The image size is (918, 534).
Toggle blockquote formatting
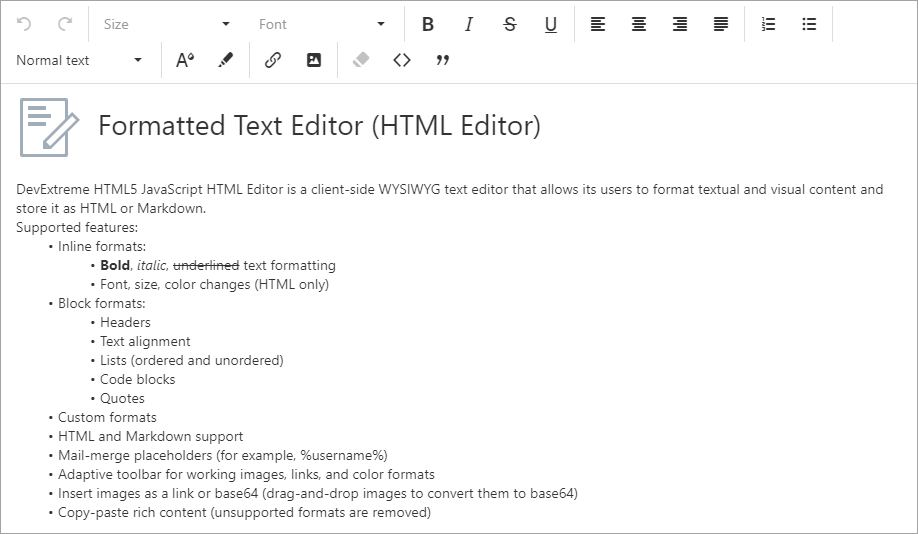click(443, 60)
